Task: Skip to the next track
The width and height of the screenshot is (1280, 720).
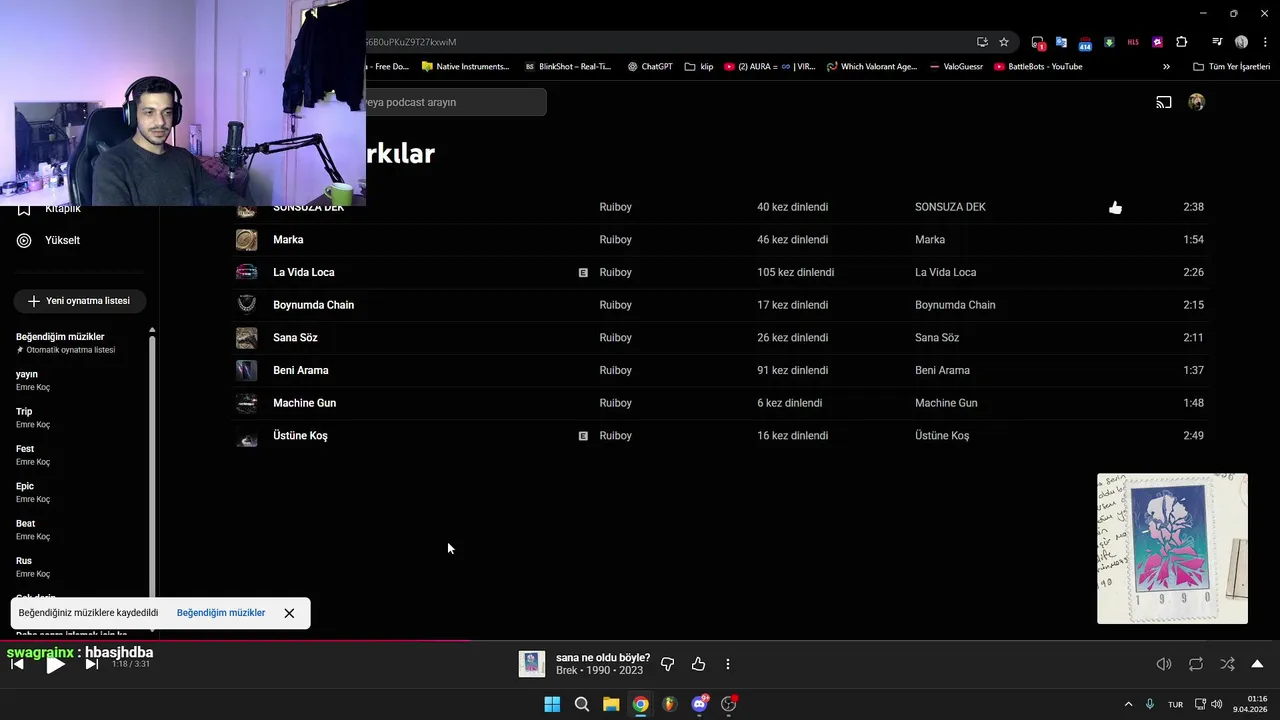Action: pos(91,664)
